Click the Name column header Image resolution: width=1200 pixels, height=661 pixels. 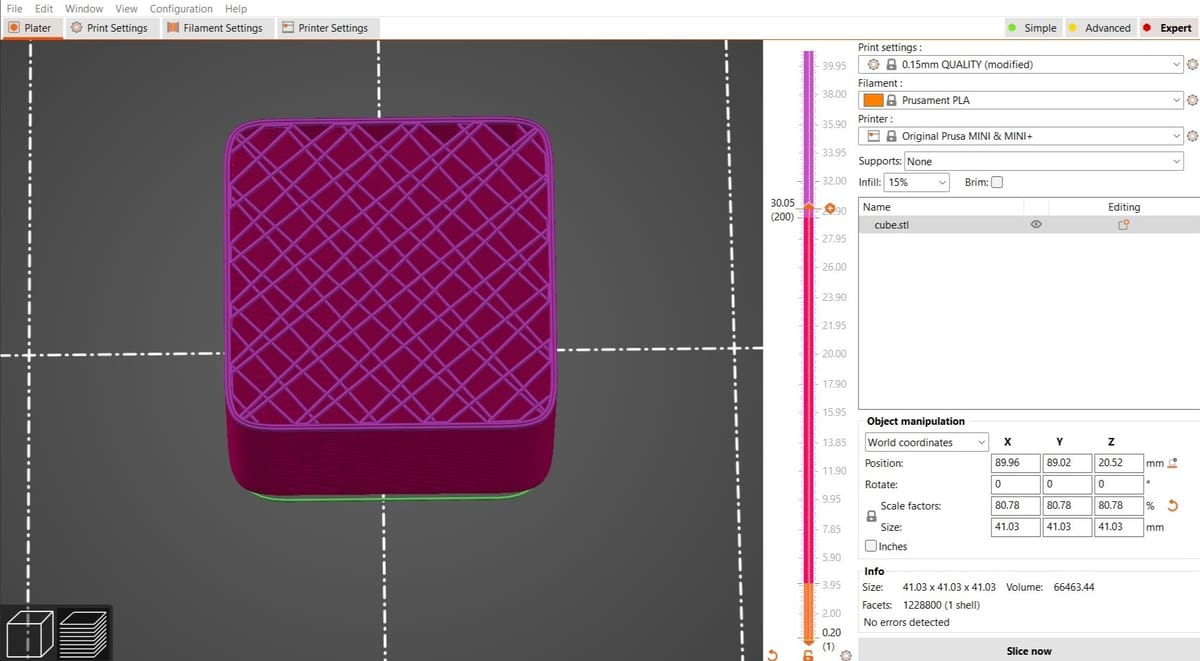click(876, 207)
